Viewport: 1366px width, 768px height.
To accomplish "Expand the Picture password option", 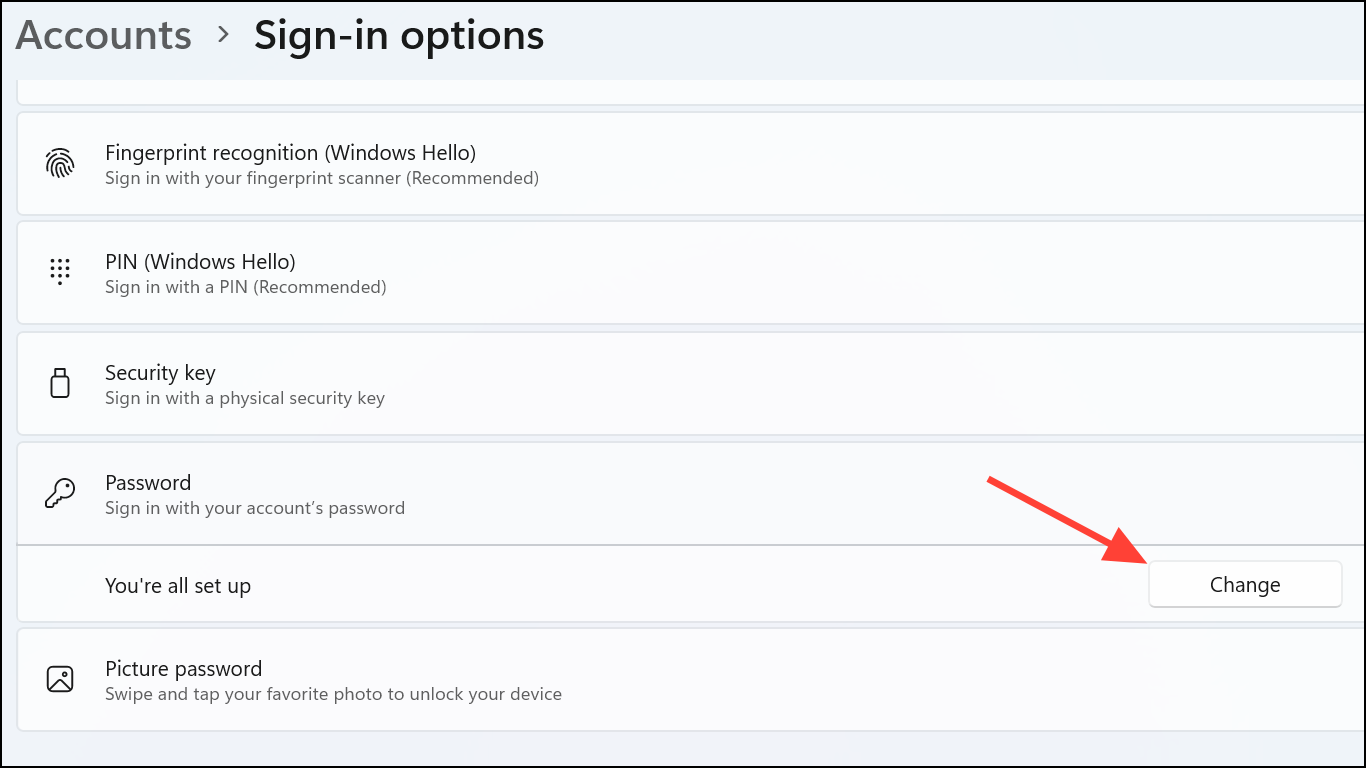I will click(691, 680).
